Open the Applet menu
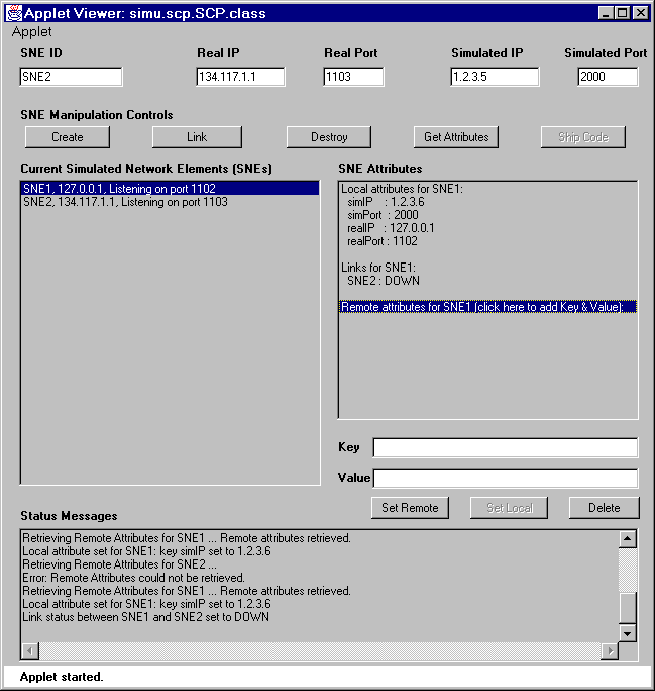655x691 pixels. point(31,32)
